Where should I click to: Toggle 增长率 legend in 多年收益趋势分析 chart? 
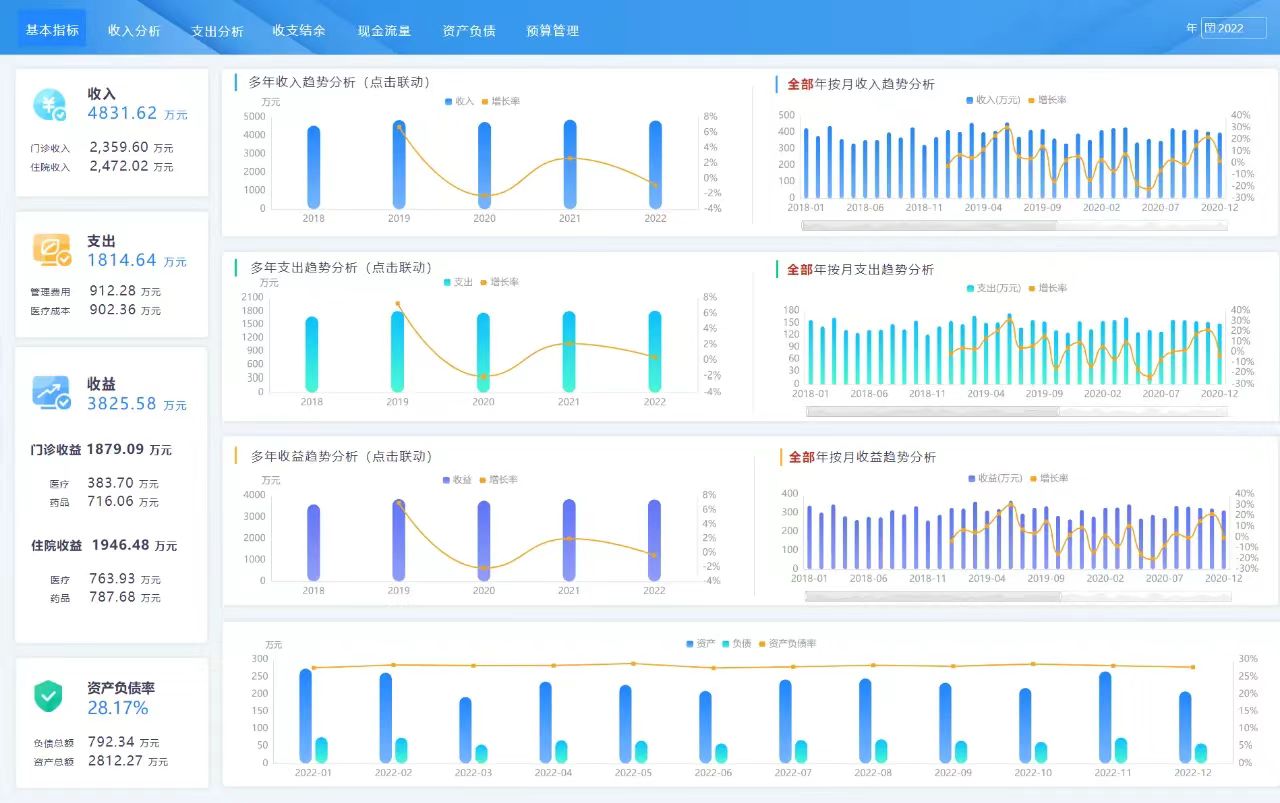click(498, 480)
